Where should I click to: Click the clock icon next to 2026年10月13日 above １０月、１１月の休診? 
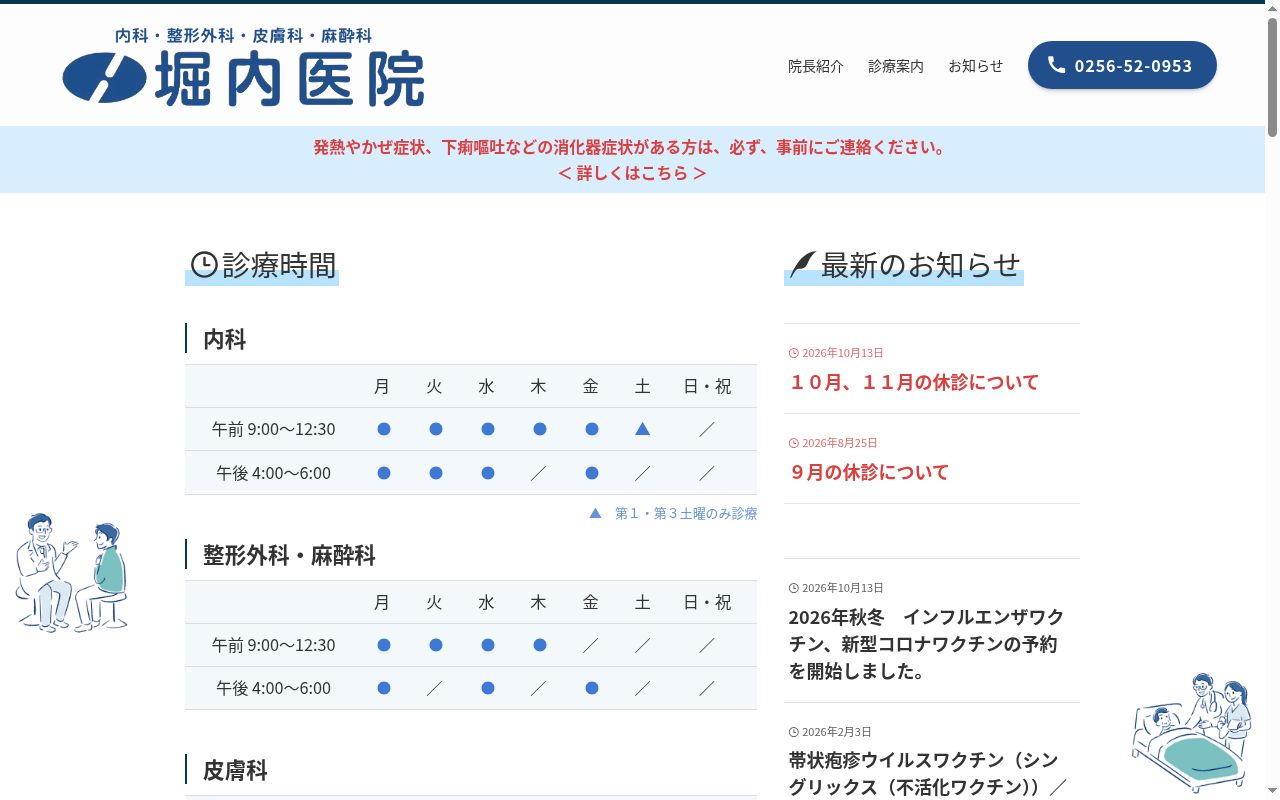click(794, 353)
